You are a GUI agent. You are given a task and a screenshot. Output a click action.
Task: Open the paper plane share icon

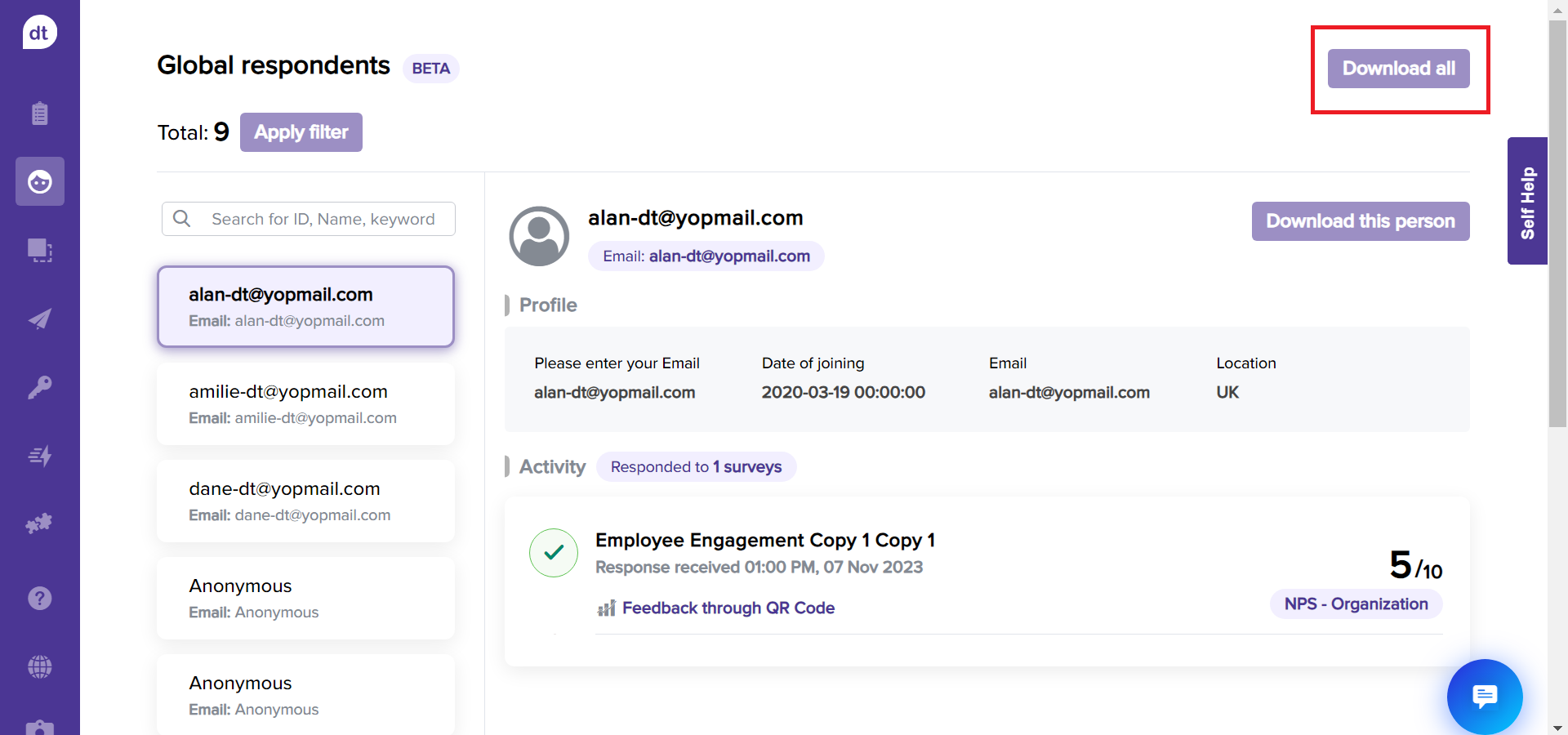39,318
